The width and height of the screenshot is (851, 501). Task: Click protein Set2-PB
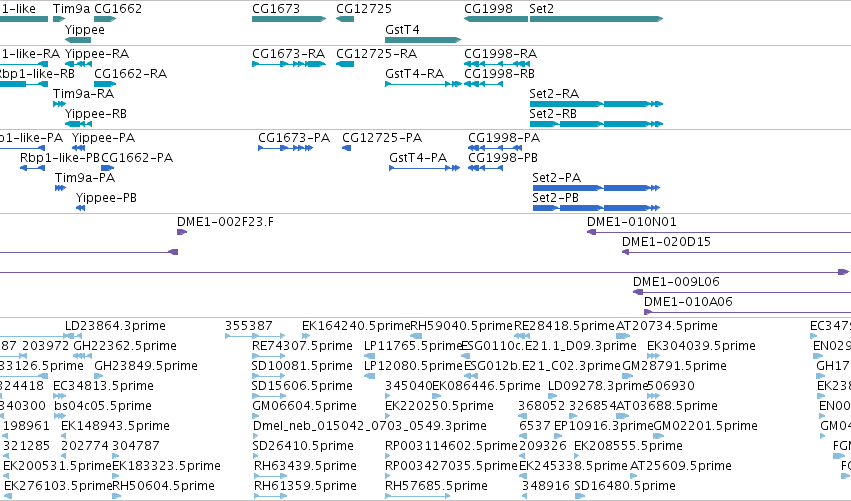(596, 208)
